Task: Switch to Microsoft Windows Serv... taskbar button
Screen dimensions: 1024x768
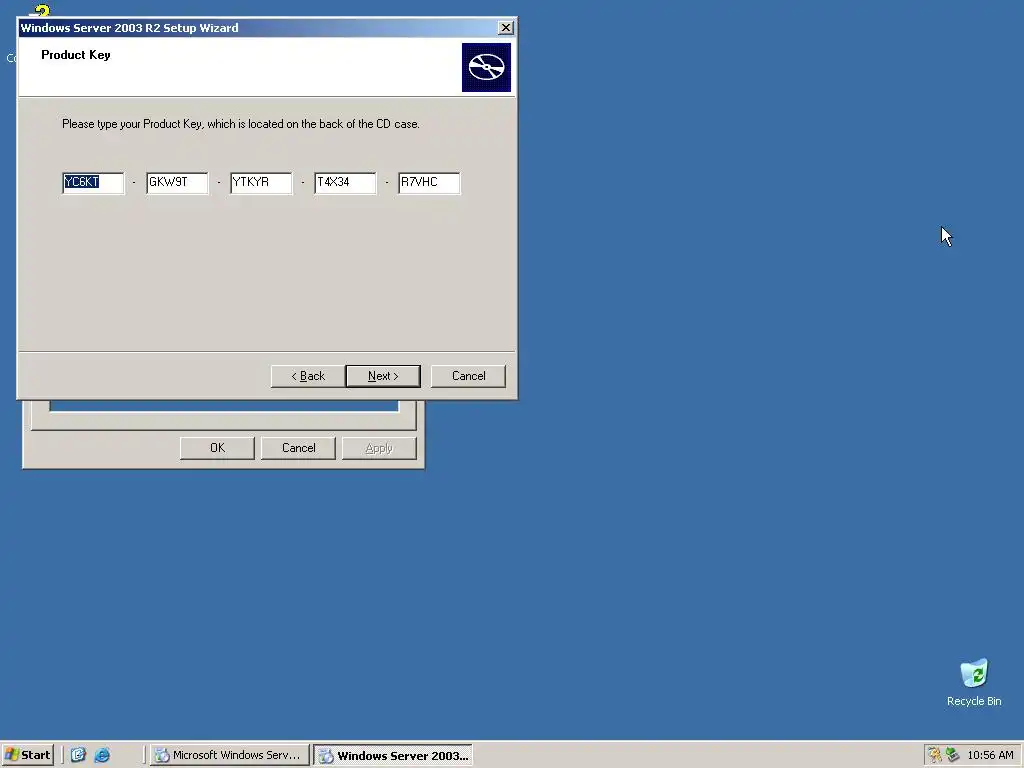Action: (x=229, y=755)
